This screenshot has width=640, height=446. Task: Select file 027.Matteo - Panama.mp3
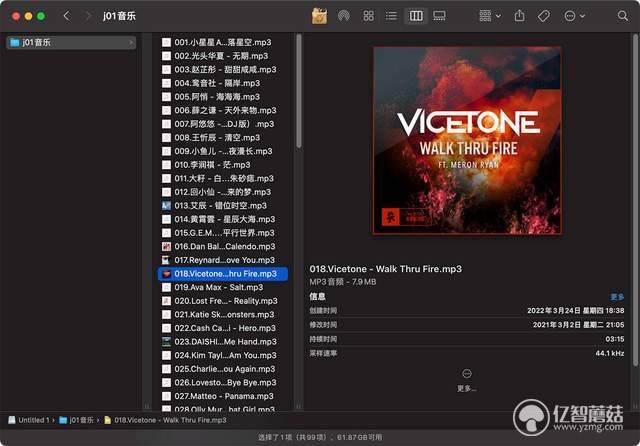coord(223,396)
